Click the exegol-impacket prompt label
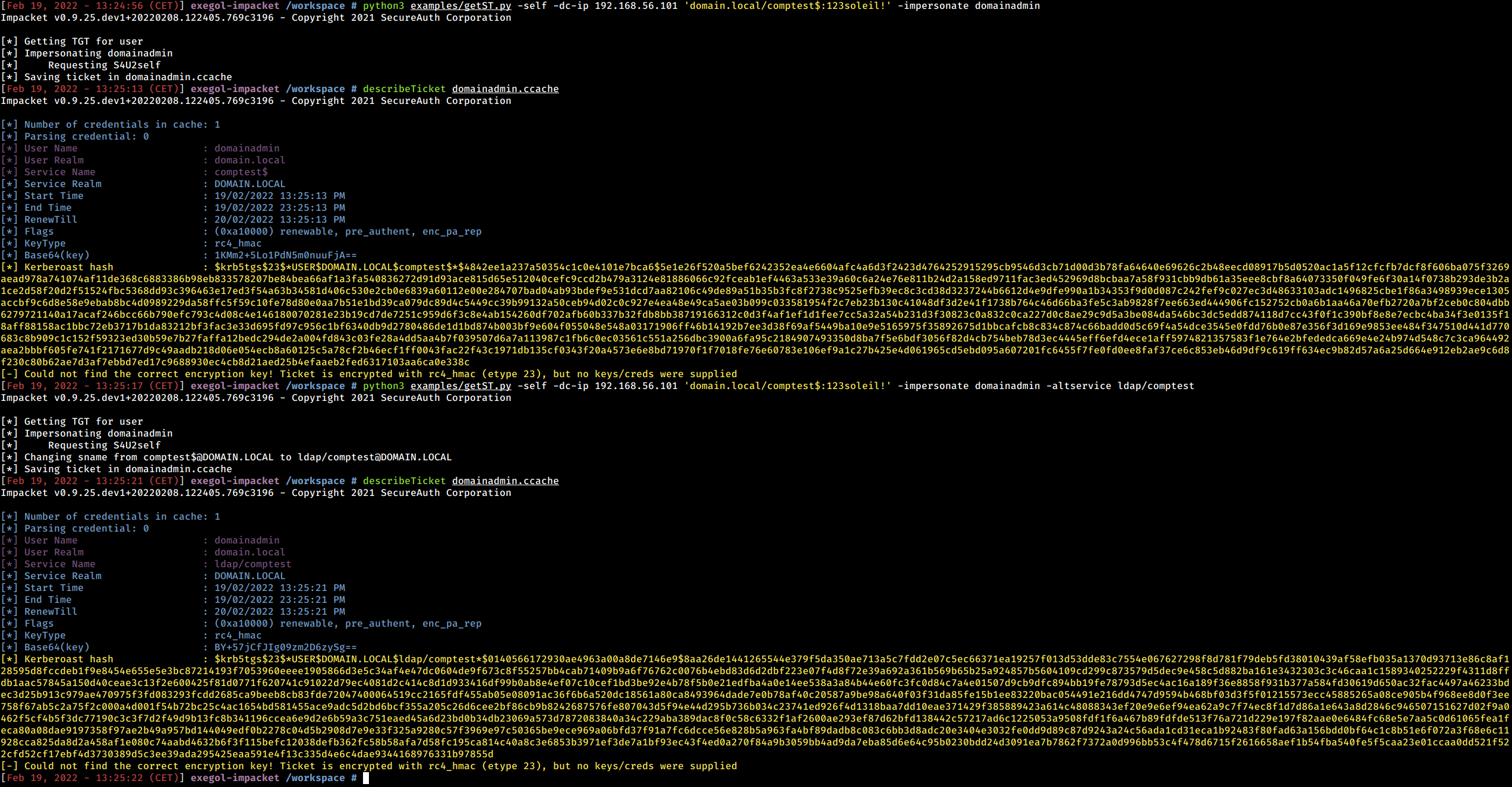Screen dimensions: 1512x787 pos(235,6)
